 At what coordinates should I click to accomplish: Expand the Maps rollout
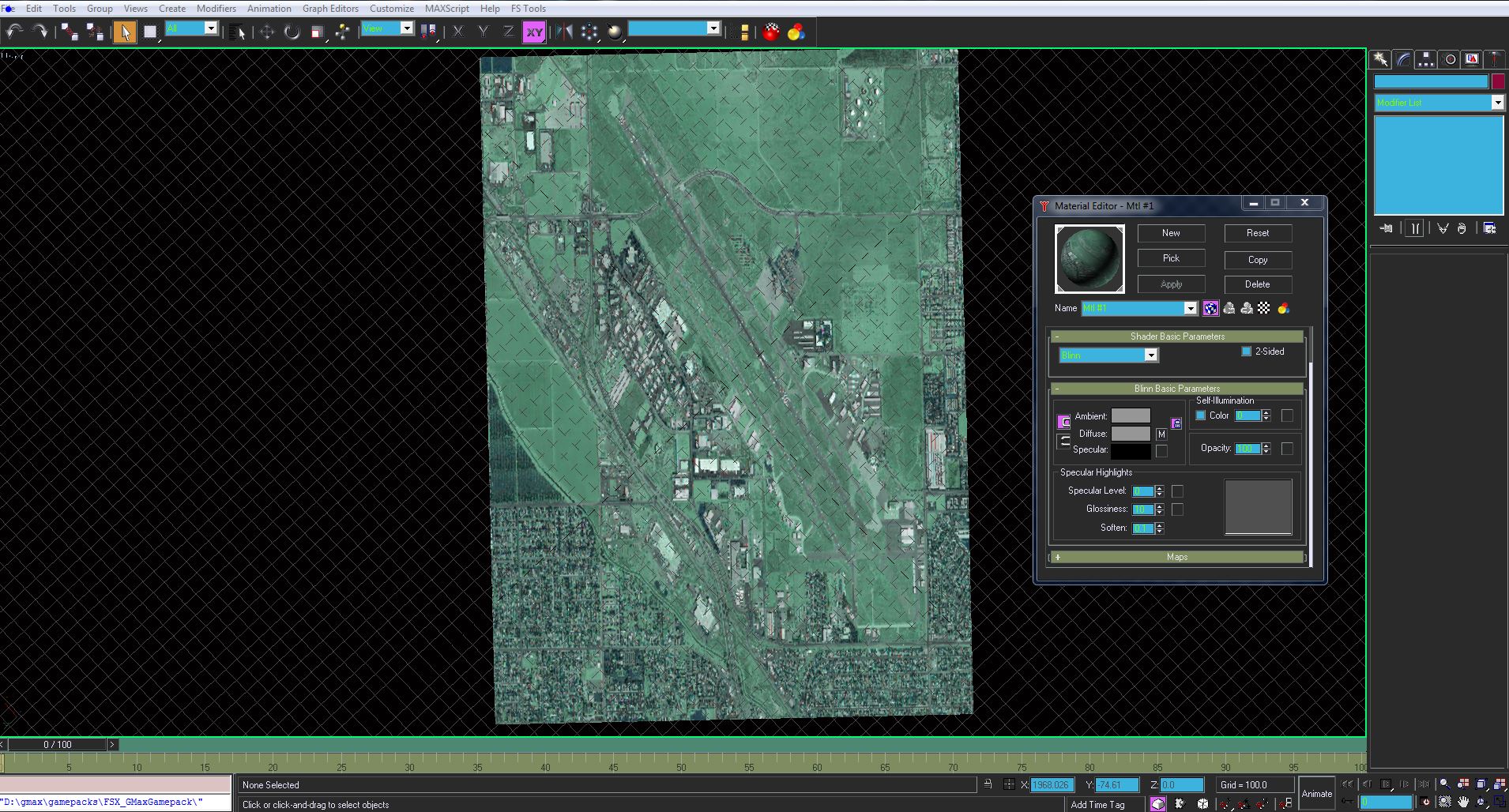pos(1176,557)
